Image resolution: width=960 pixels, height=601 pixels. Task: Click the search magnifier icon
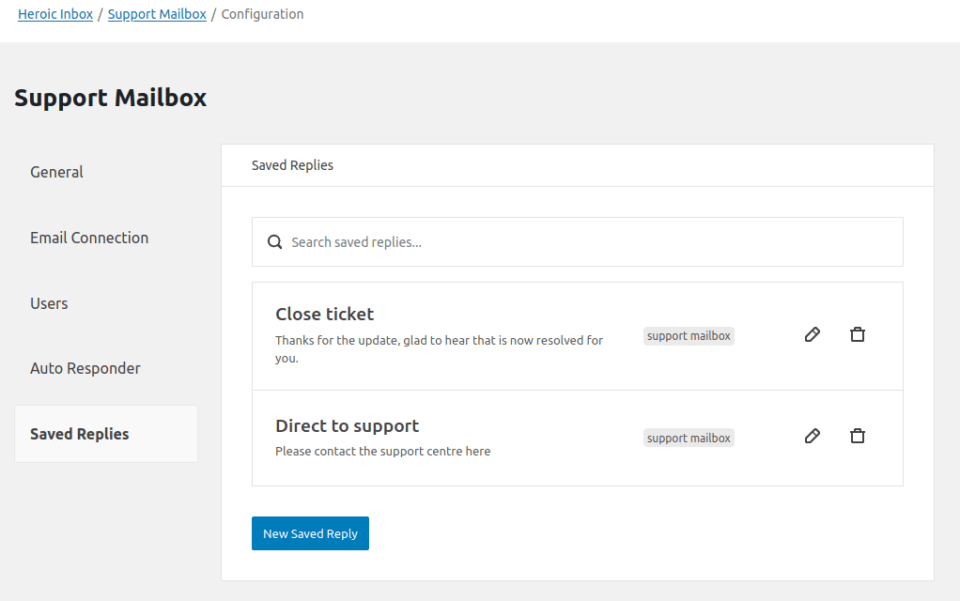274,241
